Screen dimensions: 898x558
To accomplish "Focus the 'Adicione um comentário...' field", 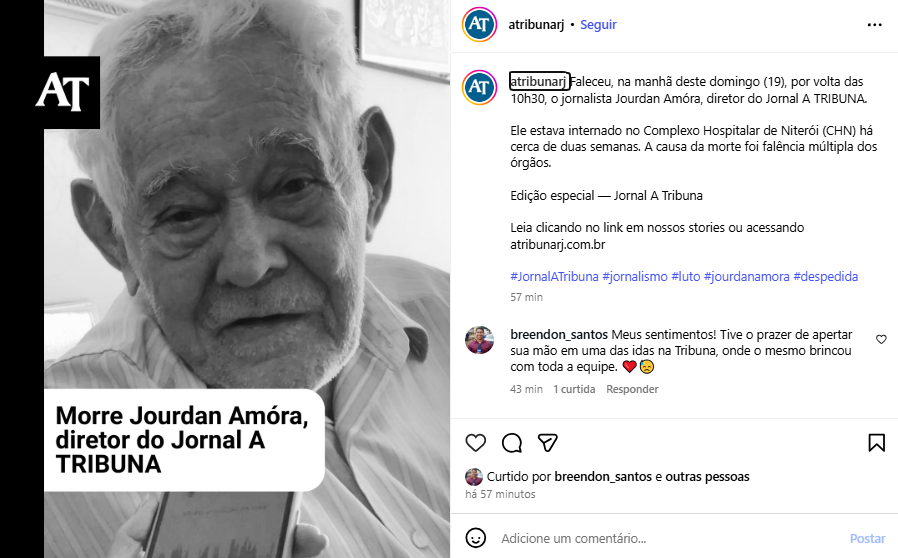I will [x=670, y=539].
